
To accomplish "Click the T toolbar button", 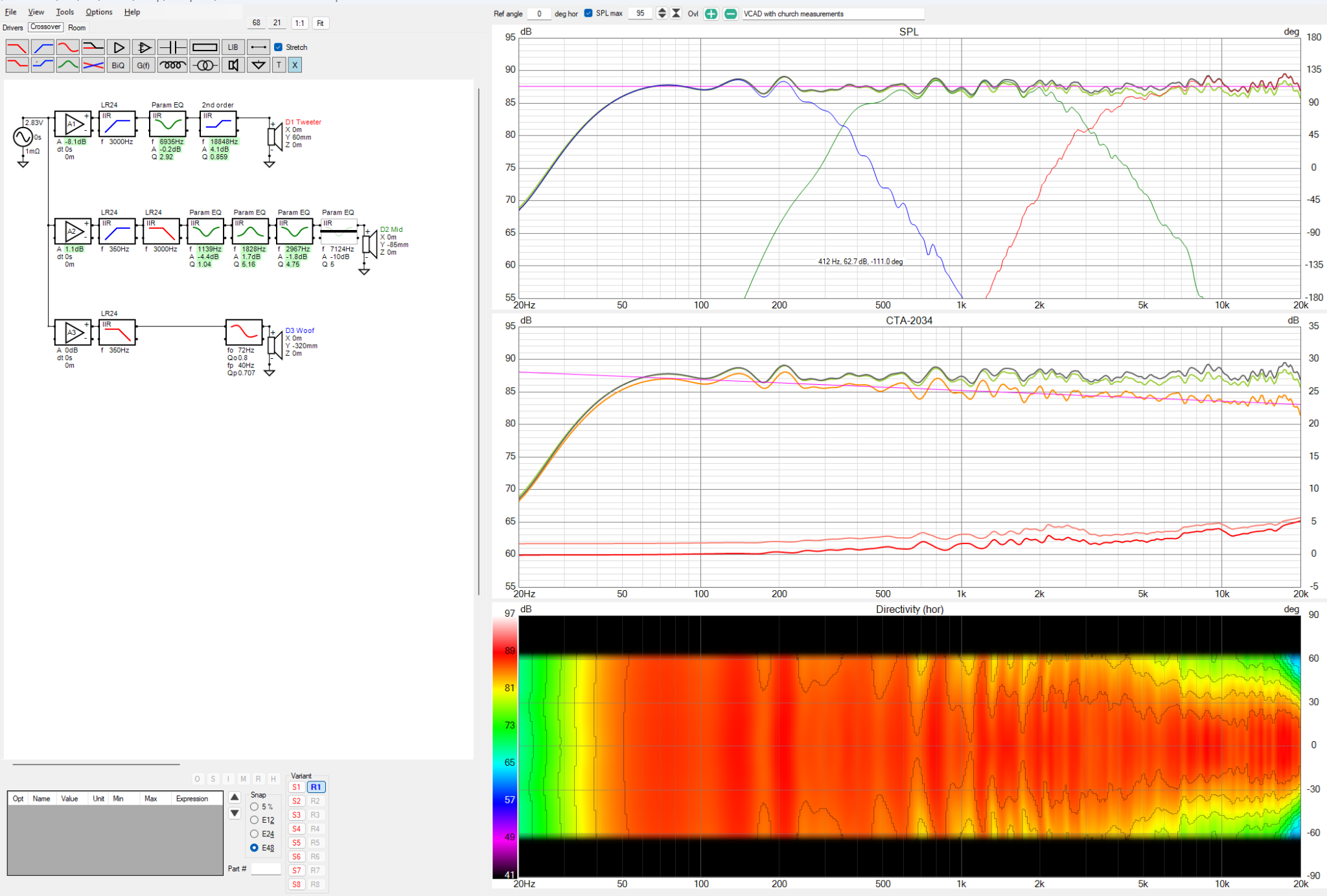I will (279, 65).
